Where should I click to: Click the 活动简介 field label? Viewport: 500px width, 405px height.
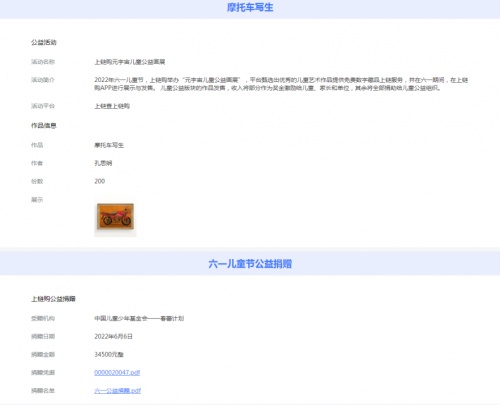click(x=43, y=80)
